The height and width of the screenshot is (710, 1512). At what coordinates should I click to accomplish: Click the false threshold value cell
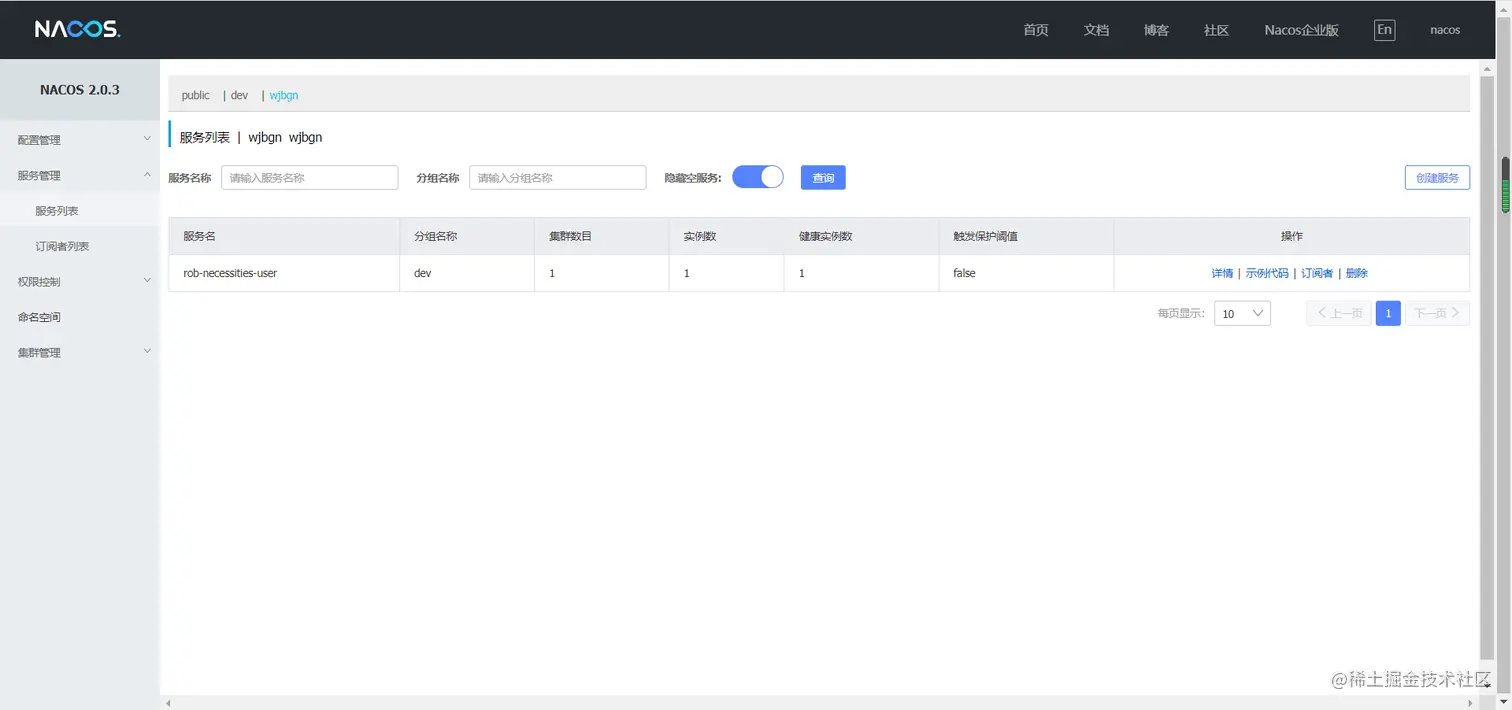coord(1026,273)
